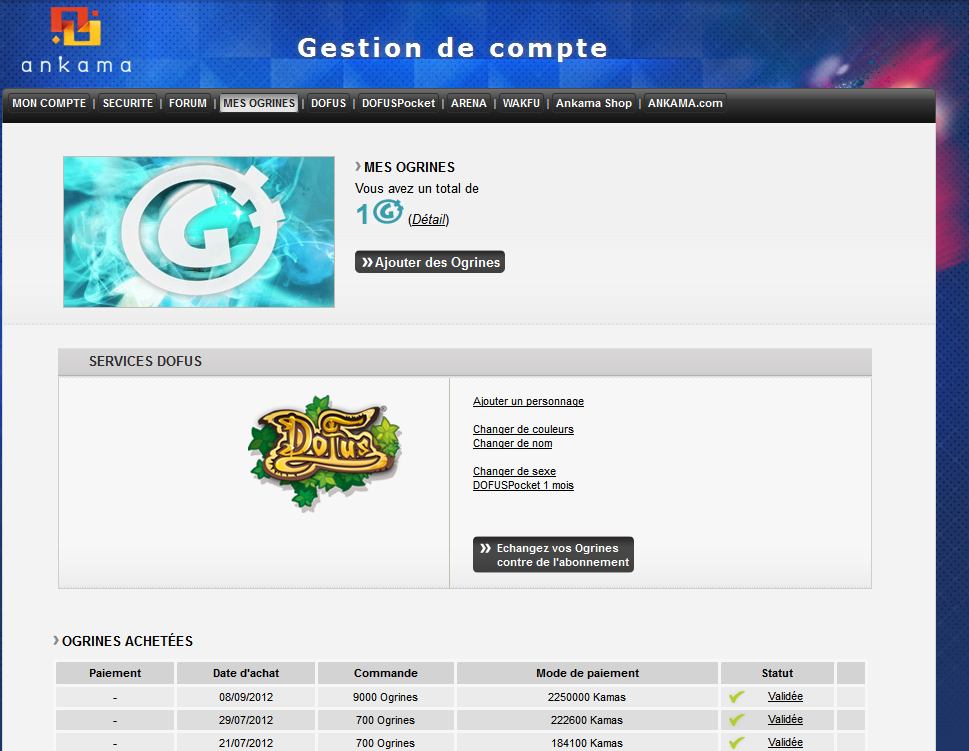Switch to the WAKFU tab

521,103
